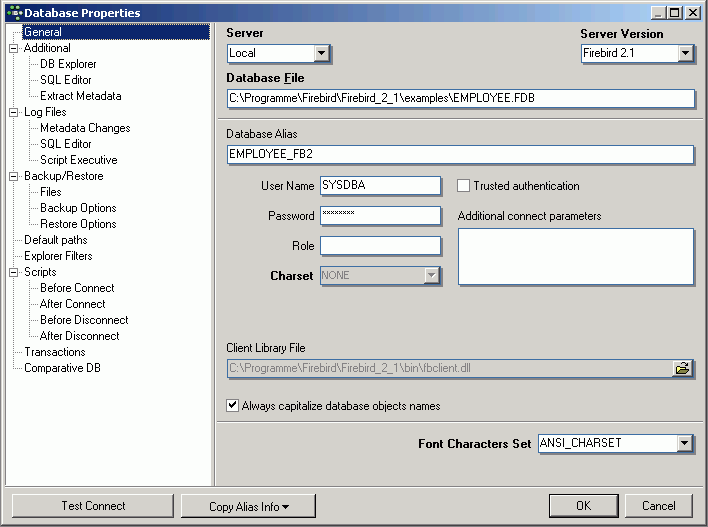
Task: Open the Copy Alias Info menu button
Action: click(248, 506)
